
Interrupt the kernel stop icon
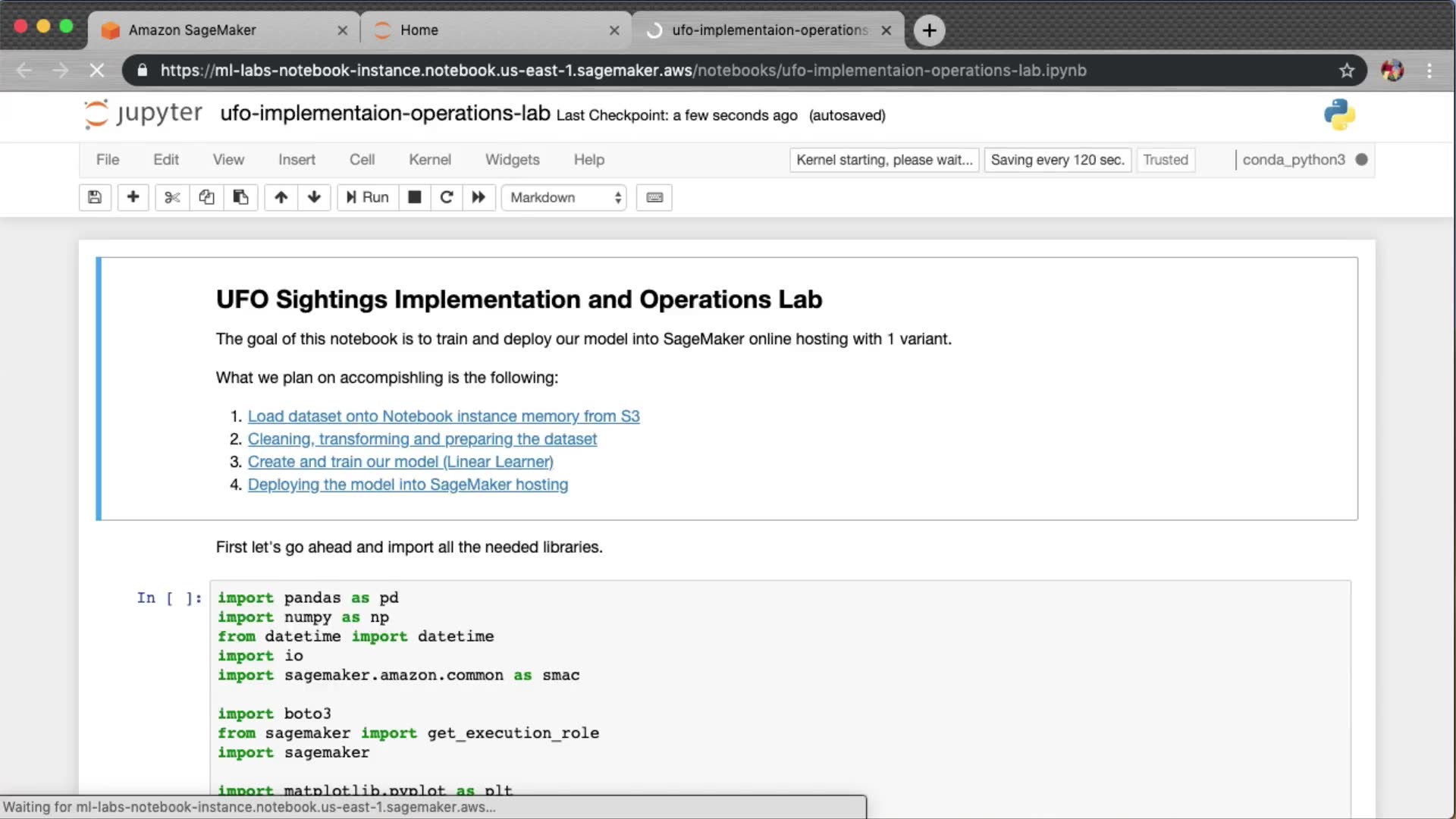click(414, 197)
